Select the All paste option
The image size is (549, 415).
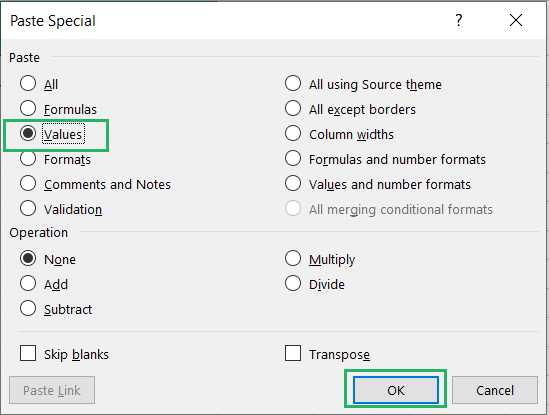pyautogui.click(x=28, y=83)
